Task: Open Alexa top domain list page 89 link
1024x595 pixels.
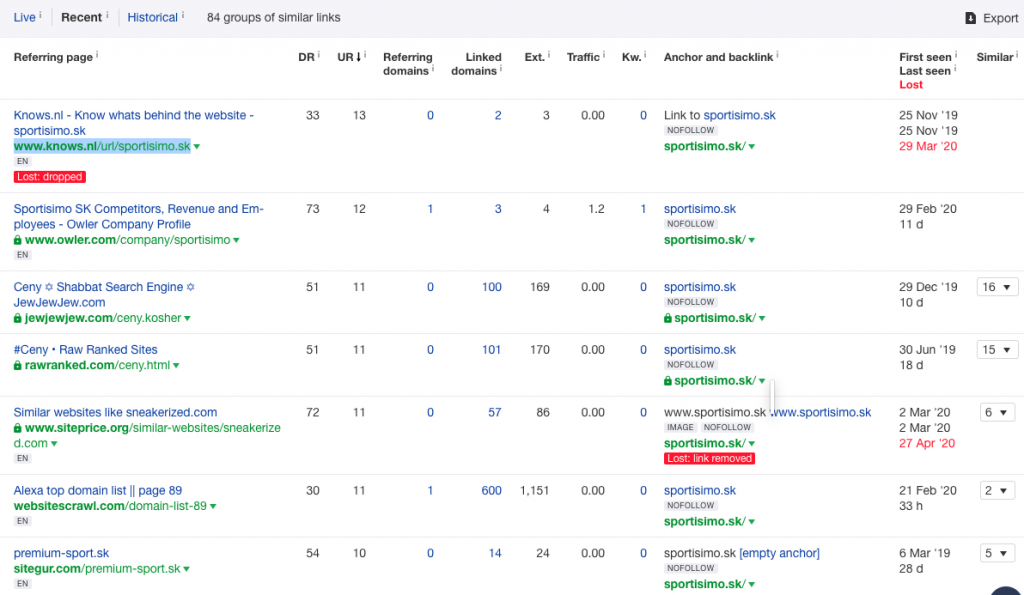Action: [x=98, y=491]
